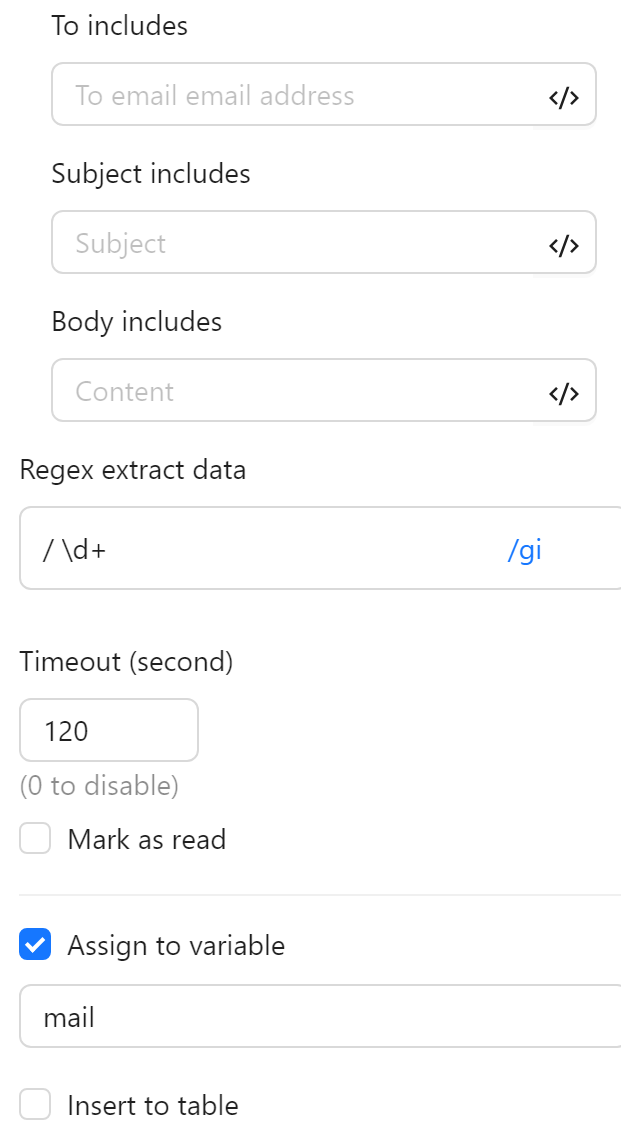The width and height of the screenshot is (621, 1126).
Task: Edit the regex flags "/gi"
Action: pyautogui.click(x=525, y=548)
